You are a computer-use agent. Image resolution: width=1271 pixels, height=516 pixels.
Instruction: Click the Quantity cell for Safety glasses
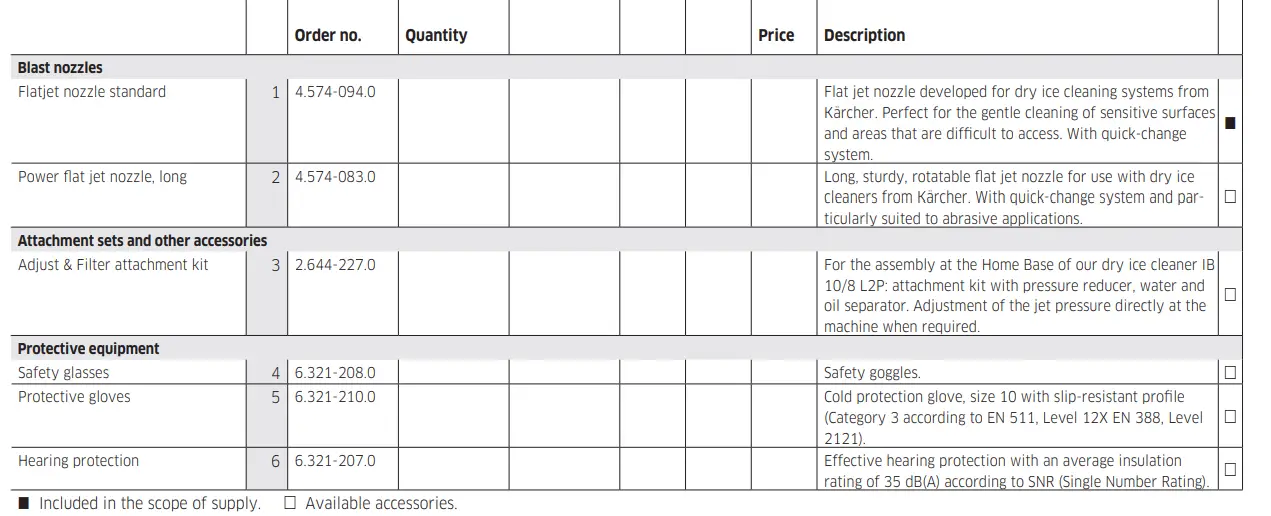click(x=453, y=373)
